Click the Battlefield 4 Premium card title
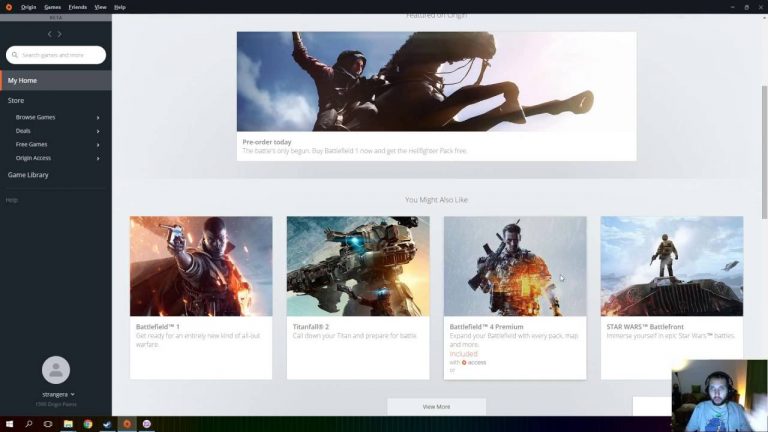 pyautogui.click(x=486, y=327)
